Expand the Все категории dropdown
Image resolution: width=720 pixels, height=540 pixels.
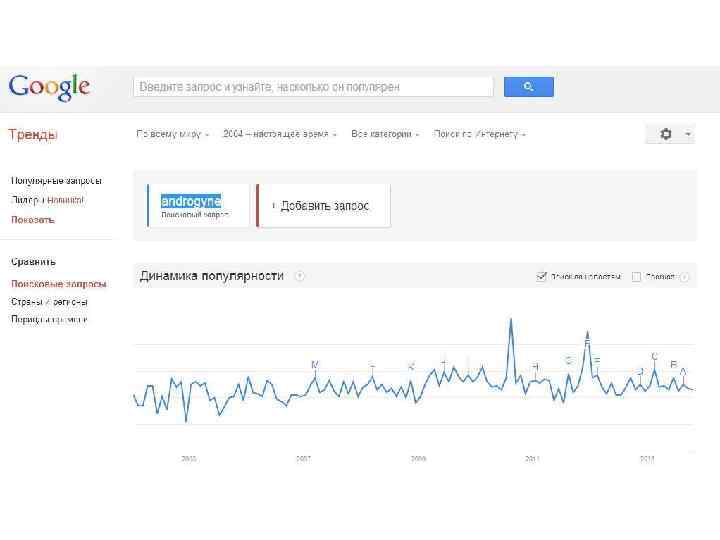tap(385, 134)
